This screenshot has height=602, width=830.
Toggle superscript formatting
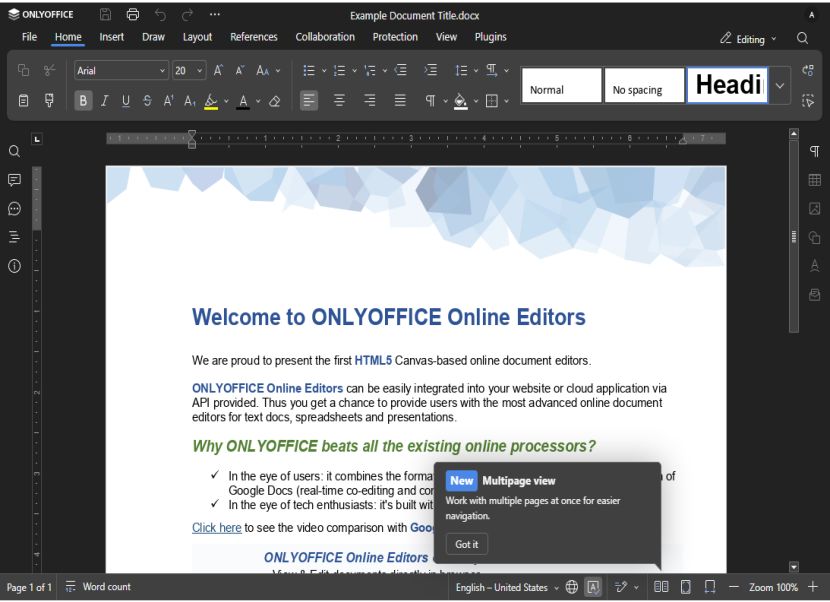coord(168,101)
